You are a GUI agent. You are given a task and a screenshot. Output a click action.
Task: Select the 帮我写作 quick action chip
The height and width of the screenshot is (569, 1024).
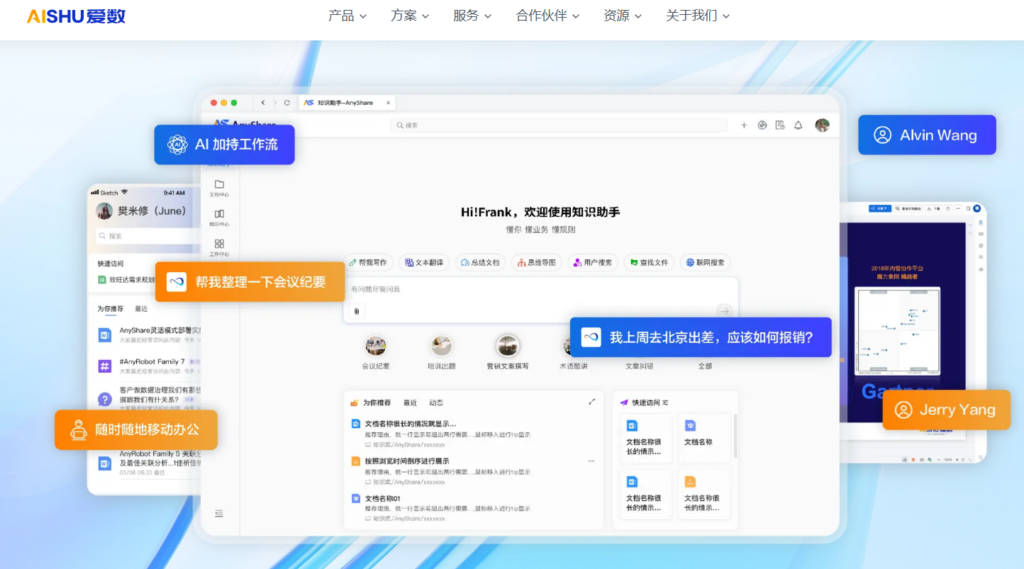pos(368,263)
